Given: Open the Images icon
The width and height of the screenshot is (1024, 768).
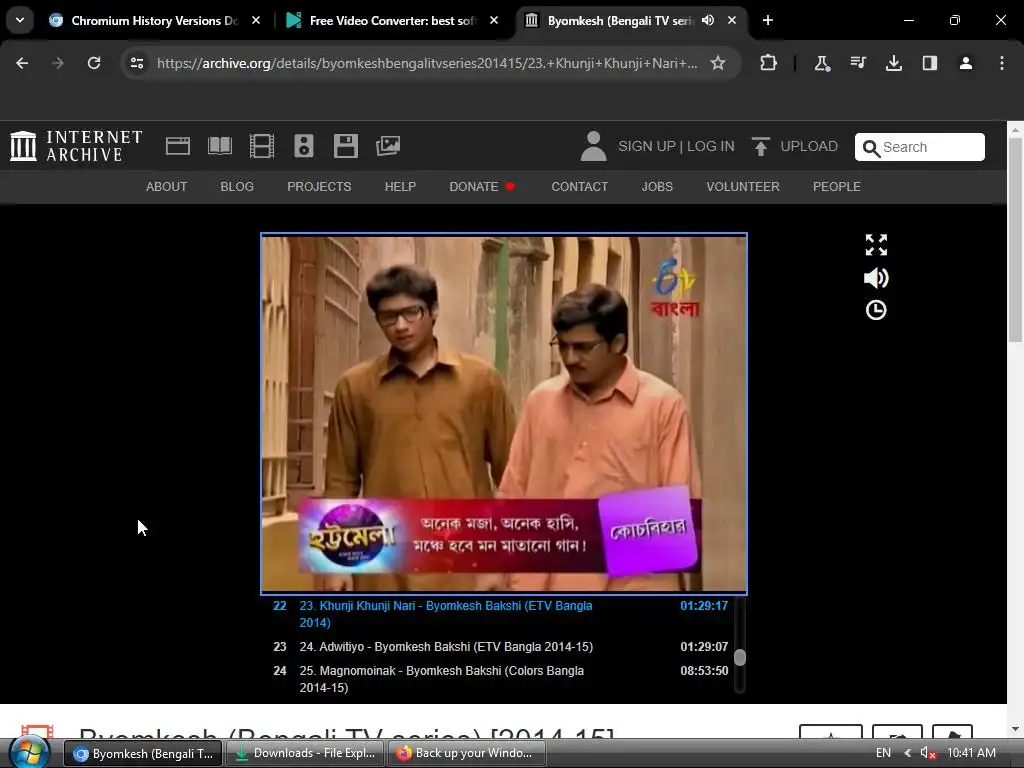Looking at the screenshot, I should tap(388, 146).
